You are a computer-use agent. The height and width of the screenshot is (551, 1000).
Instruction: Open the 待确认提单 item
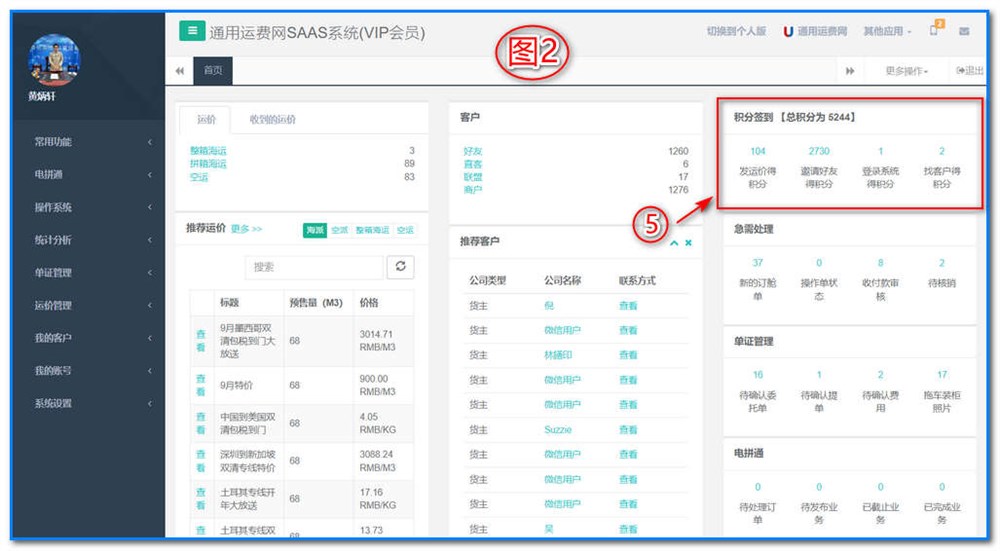click(x=819, y=391)
